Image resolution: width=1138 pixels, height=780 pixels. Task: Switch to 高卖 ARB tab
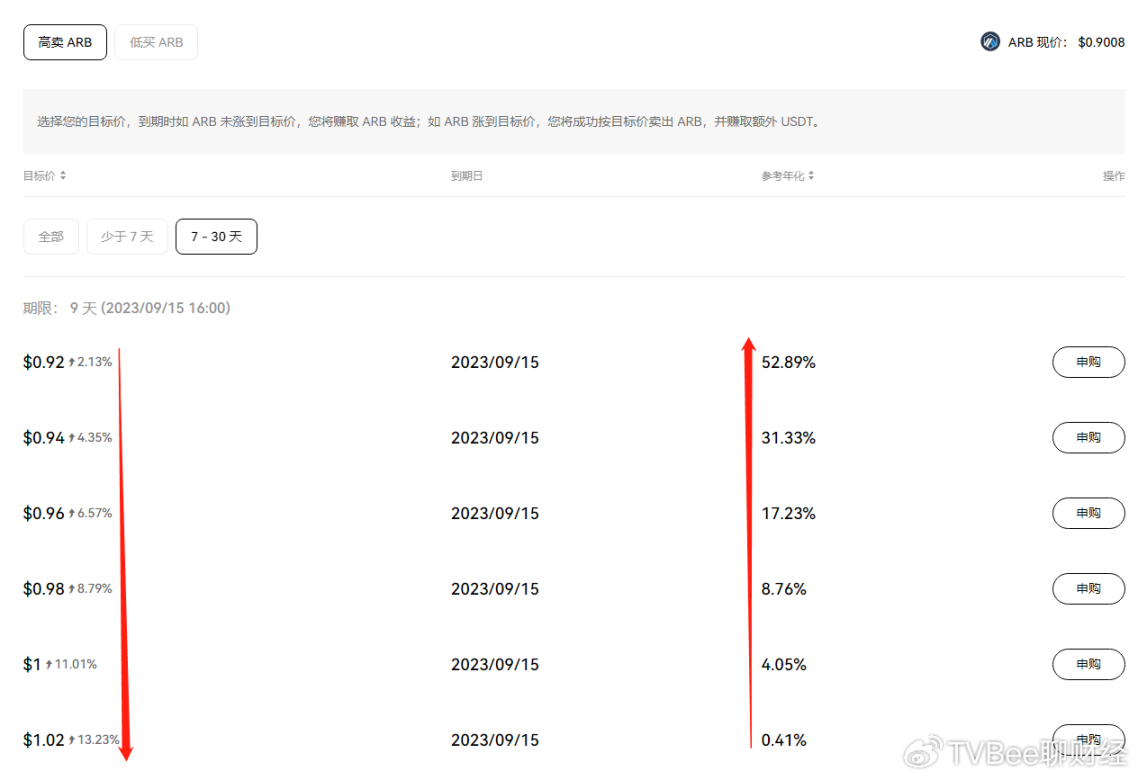pyautogui.click(x=65, y=43)
